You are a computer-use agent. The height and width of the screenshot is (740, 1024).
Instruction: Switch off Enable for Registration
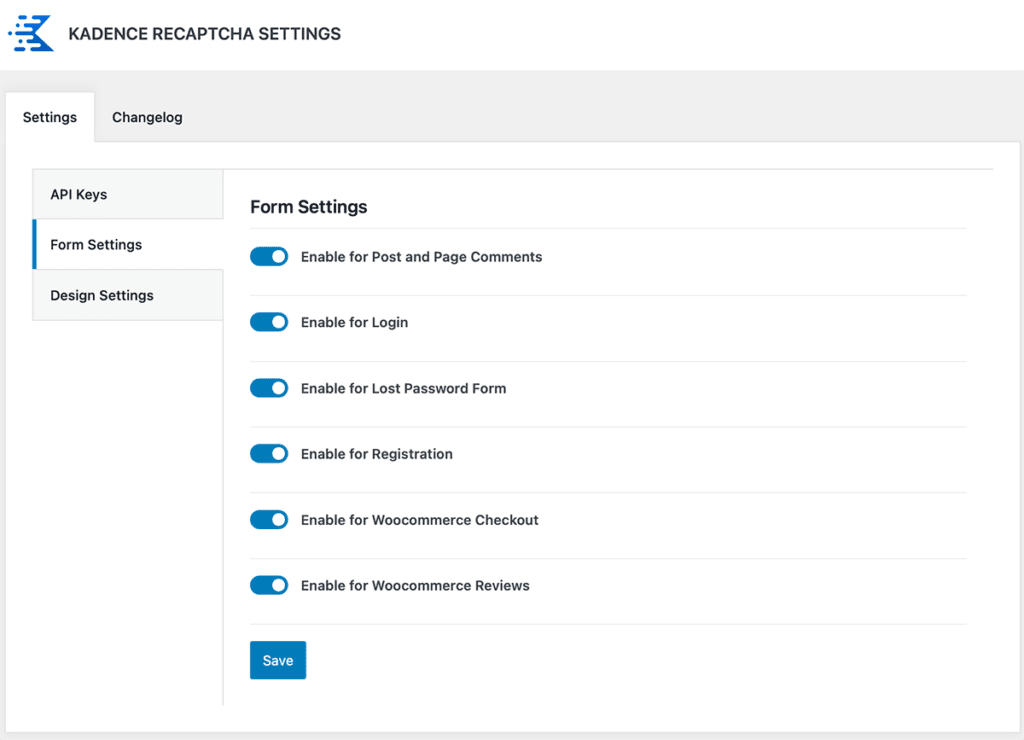coord(269,454)
